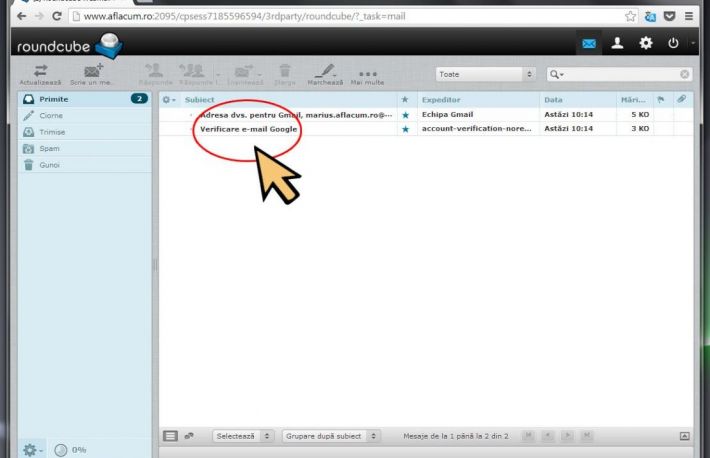The width and height of the screenshot is (710, 458).
Task: Sort messages by Expeditor column header
Action: pos(440,100)
